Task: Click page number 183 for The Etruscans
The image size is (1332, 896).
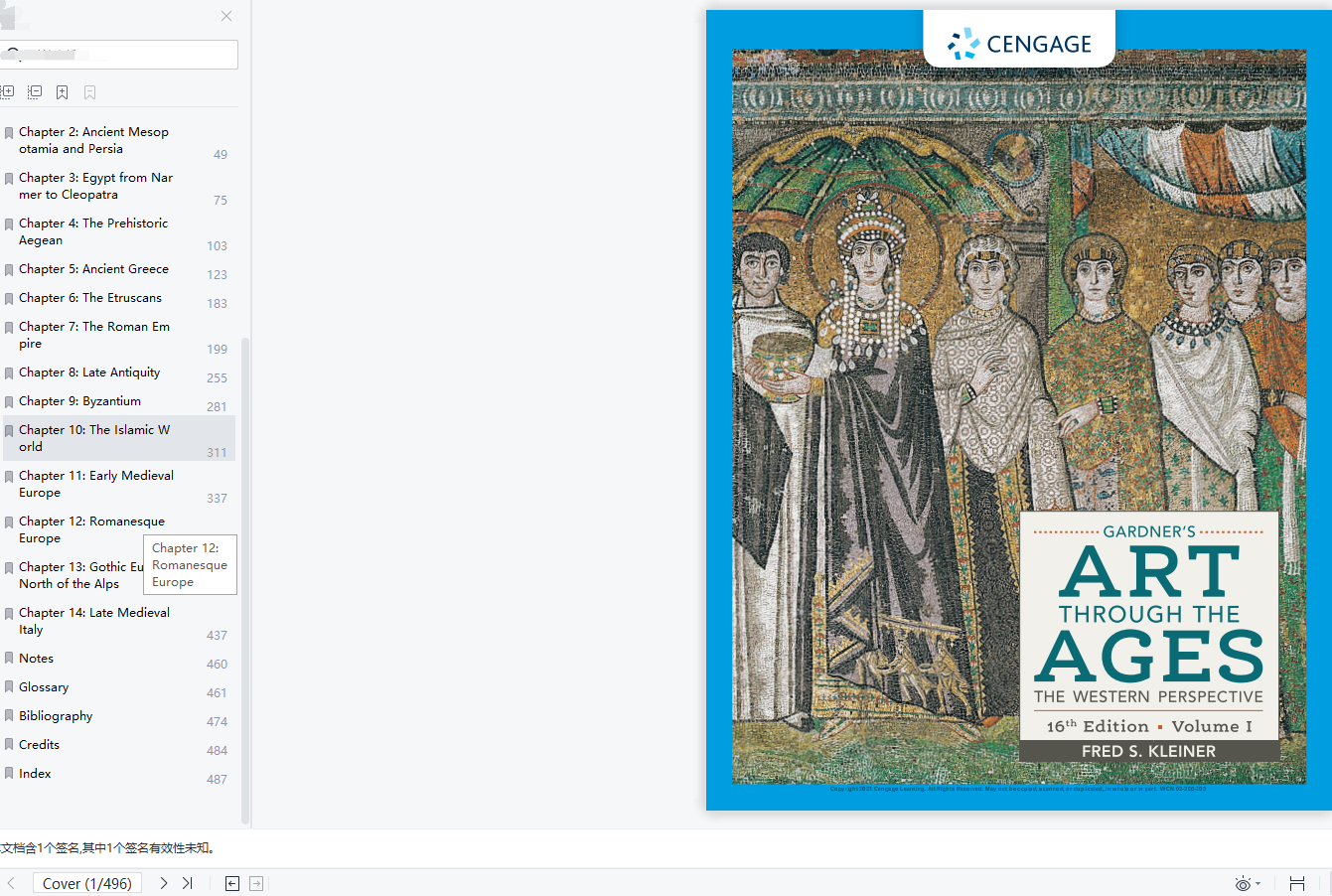Action: coord(217,304)
